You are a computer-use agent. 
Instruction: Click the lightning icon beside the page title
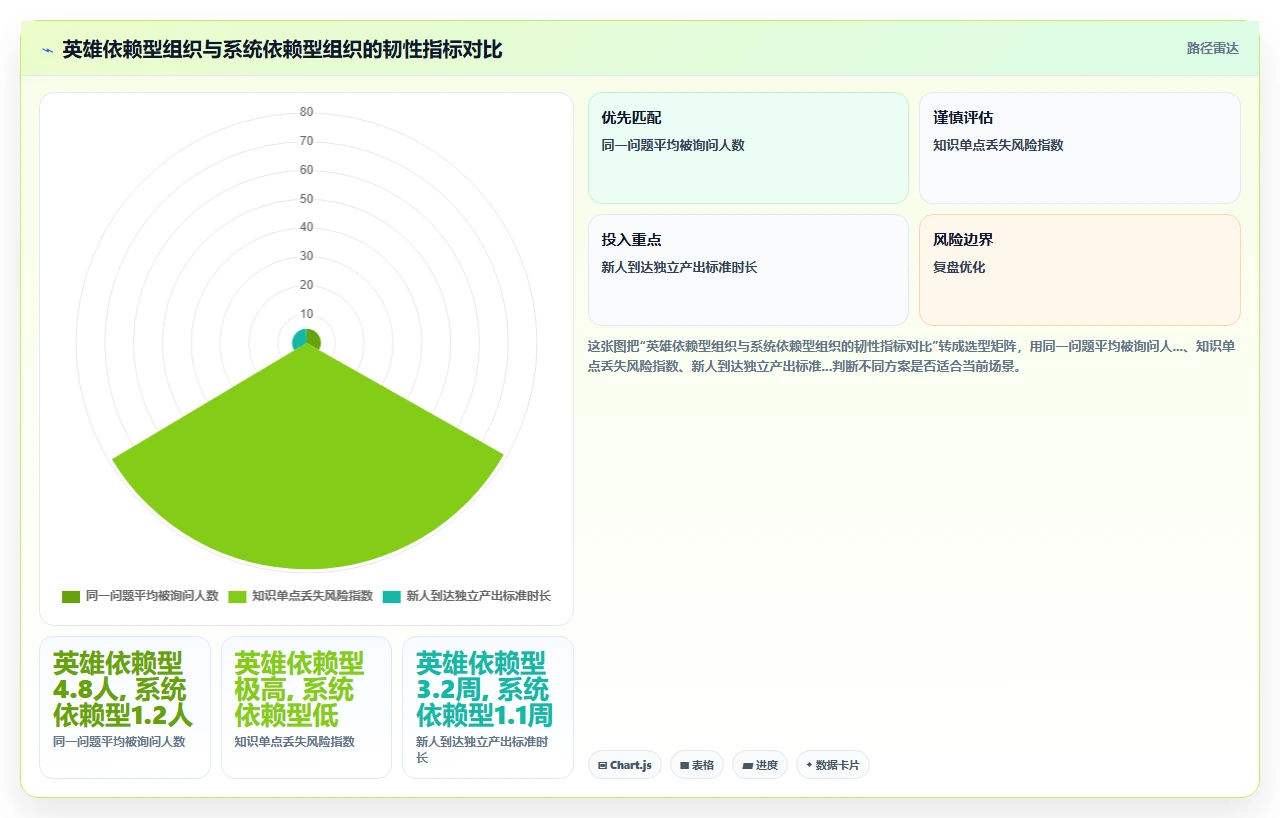pyautogui.click(x=47, y=49)
